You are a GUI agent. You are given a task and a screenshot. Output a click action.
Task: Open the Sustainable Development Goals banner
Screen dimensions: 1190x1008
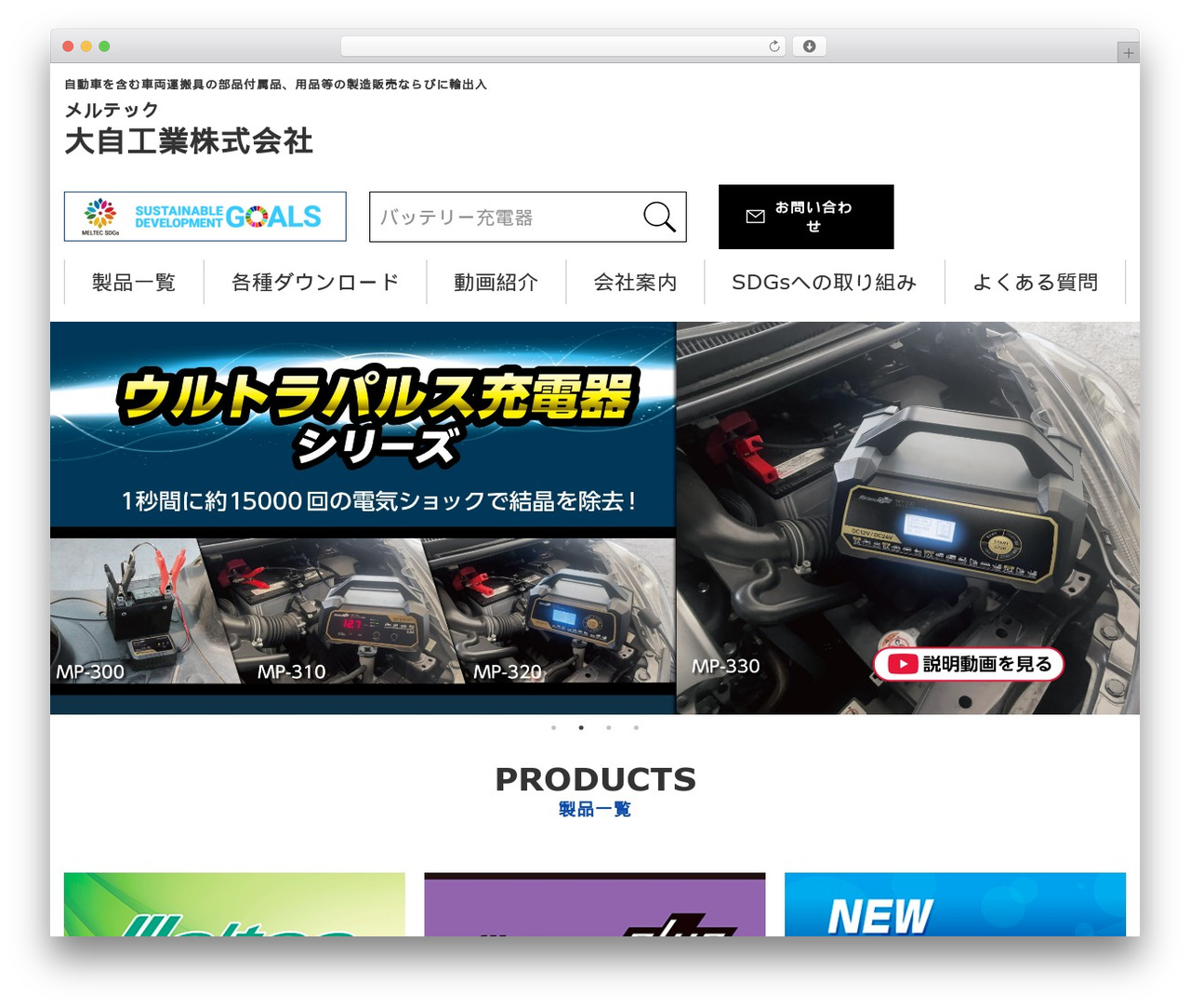pos(205,217)
